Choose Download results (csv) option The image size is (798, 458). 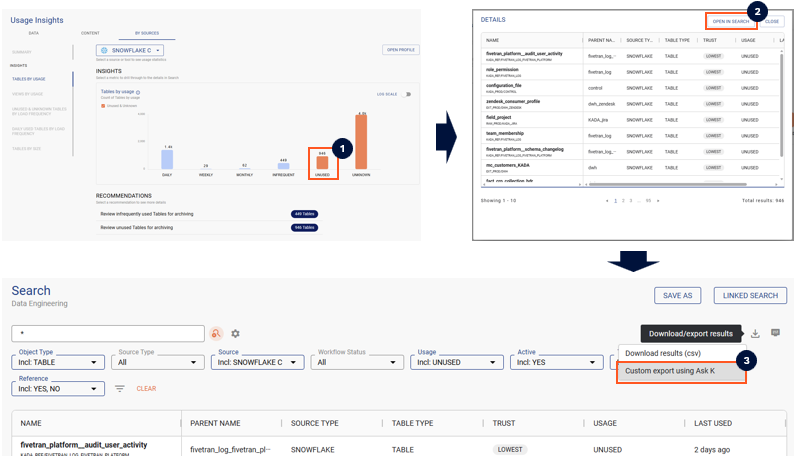click(664, 352)
